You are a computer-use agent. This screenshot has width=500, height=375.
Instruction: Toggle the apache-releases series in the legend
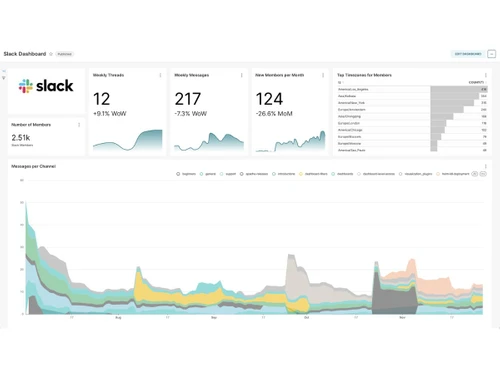(254, 174)
